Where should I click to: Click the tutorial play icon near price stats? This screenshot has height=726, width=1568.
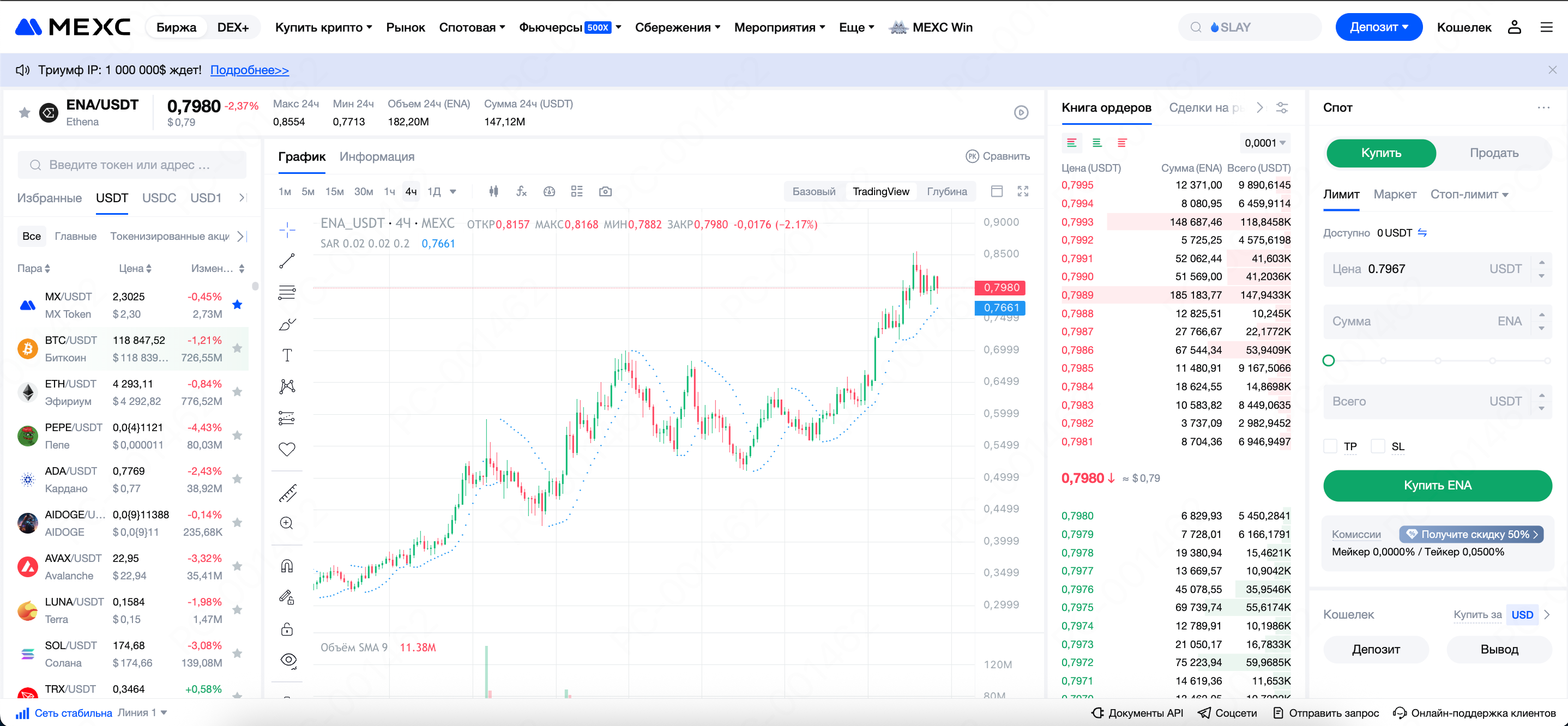[1021, 113]
